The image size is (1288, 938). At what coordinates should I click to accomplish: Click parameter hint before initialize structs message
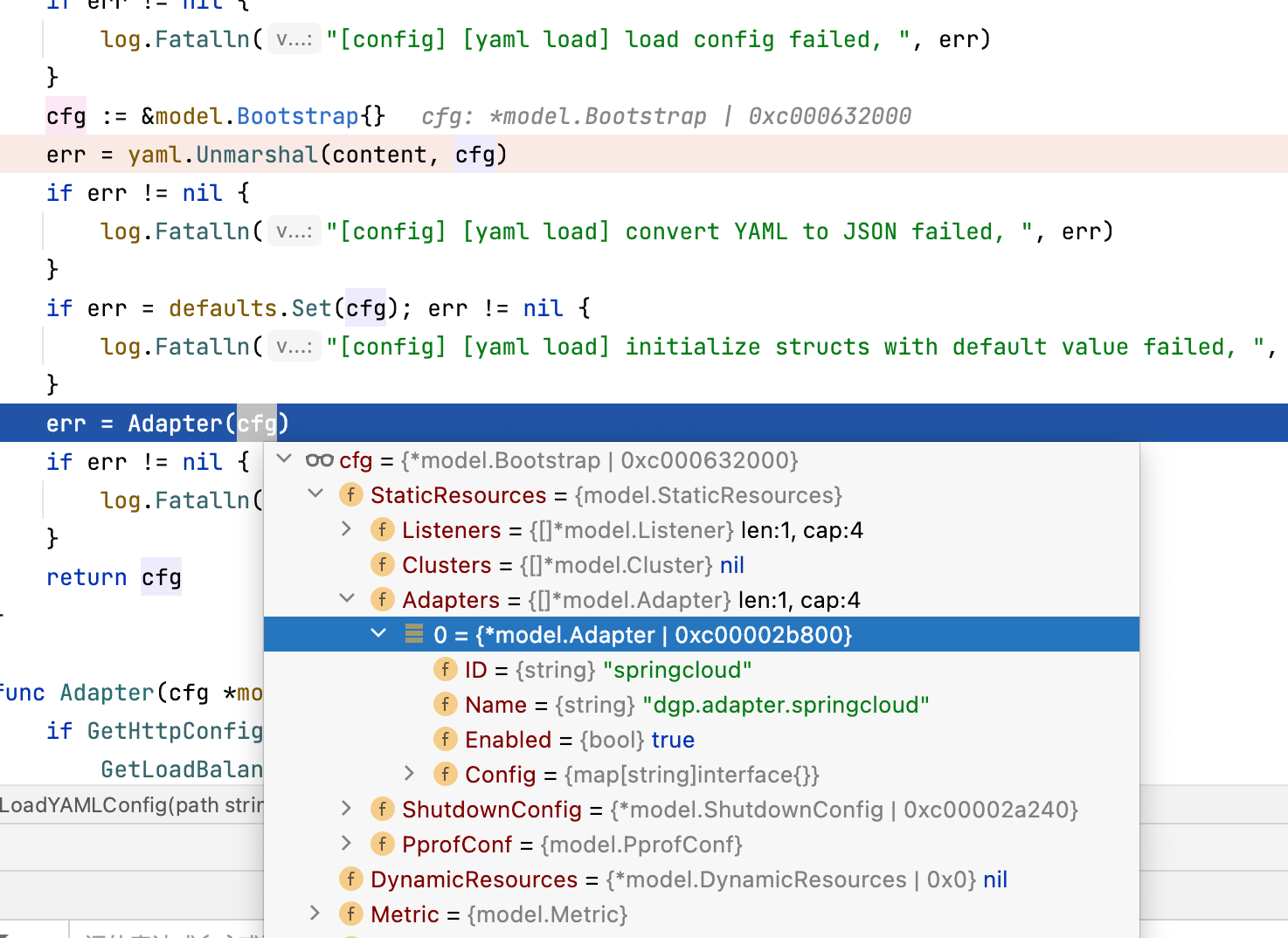click(x=294, y=347)
